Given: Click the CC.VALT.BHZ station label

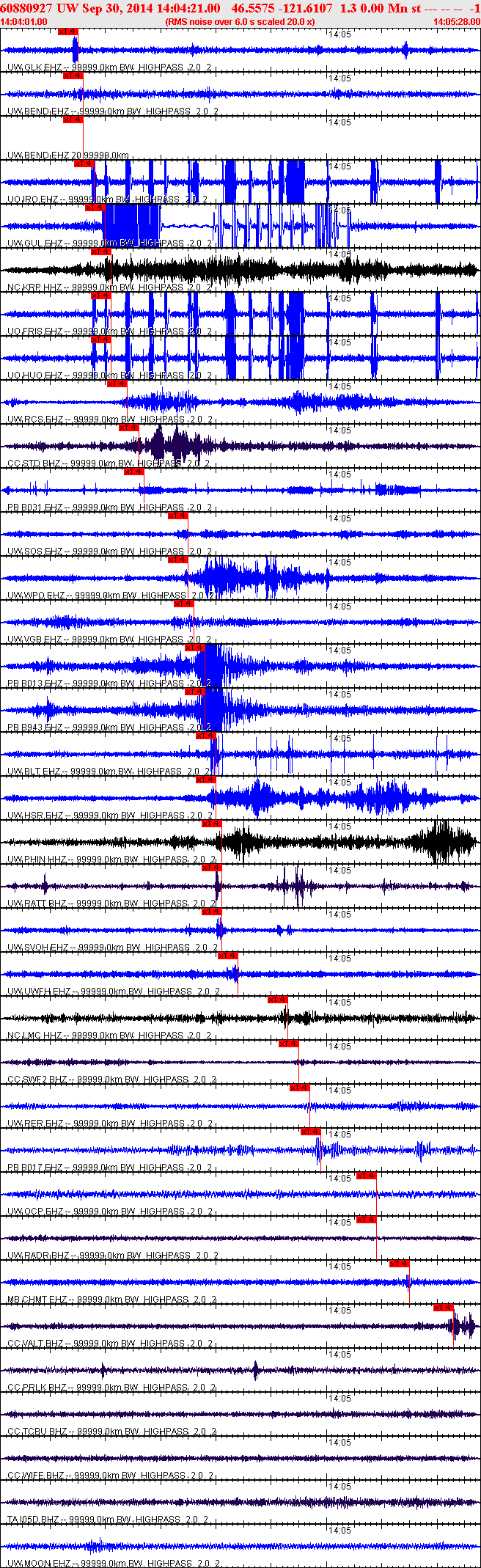Looking at the screenshot, I should click(110, 1344).
